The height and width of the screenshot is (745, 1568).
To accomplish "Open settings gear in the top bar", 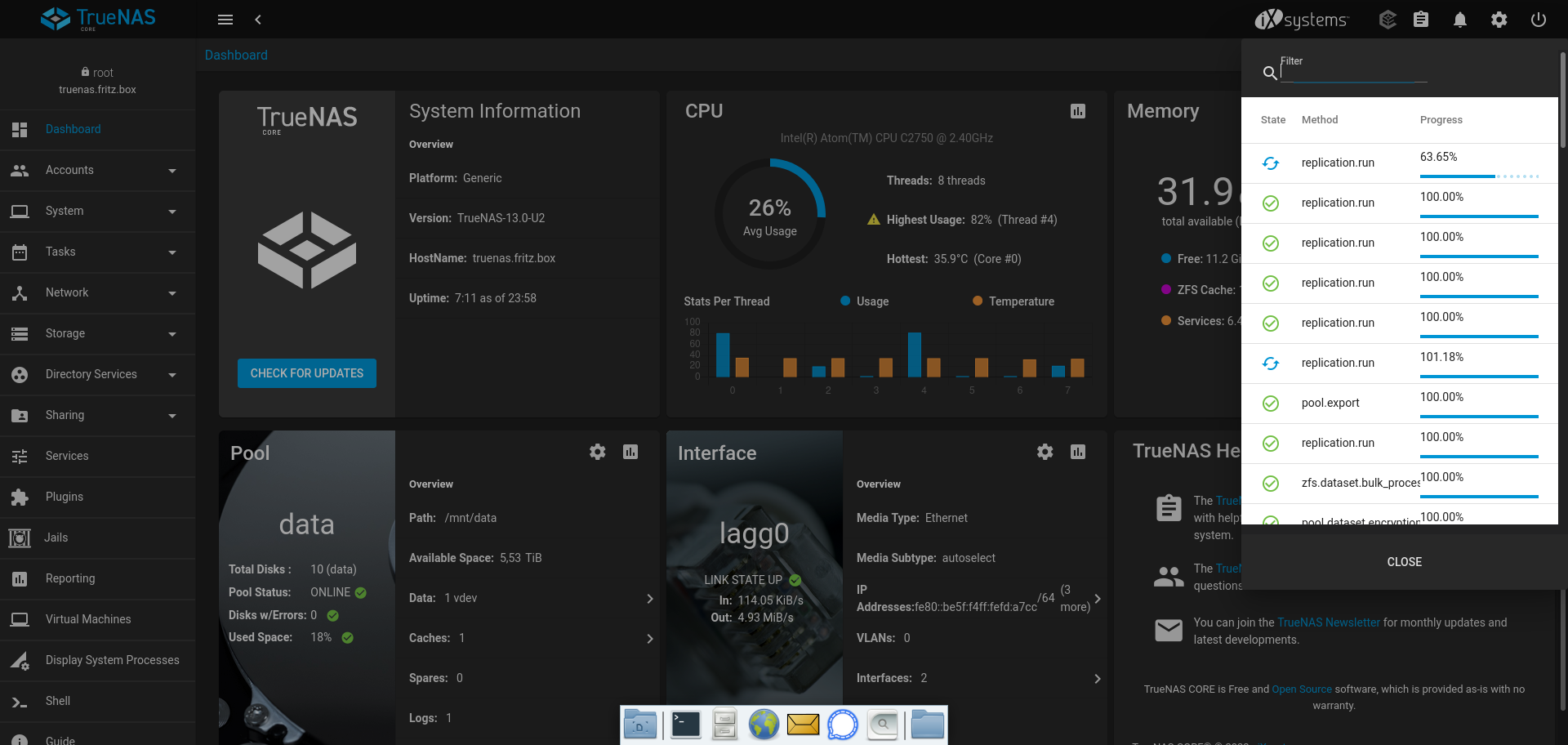I will 1499,20.
